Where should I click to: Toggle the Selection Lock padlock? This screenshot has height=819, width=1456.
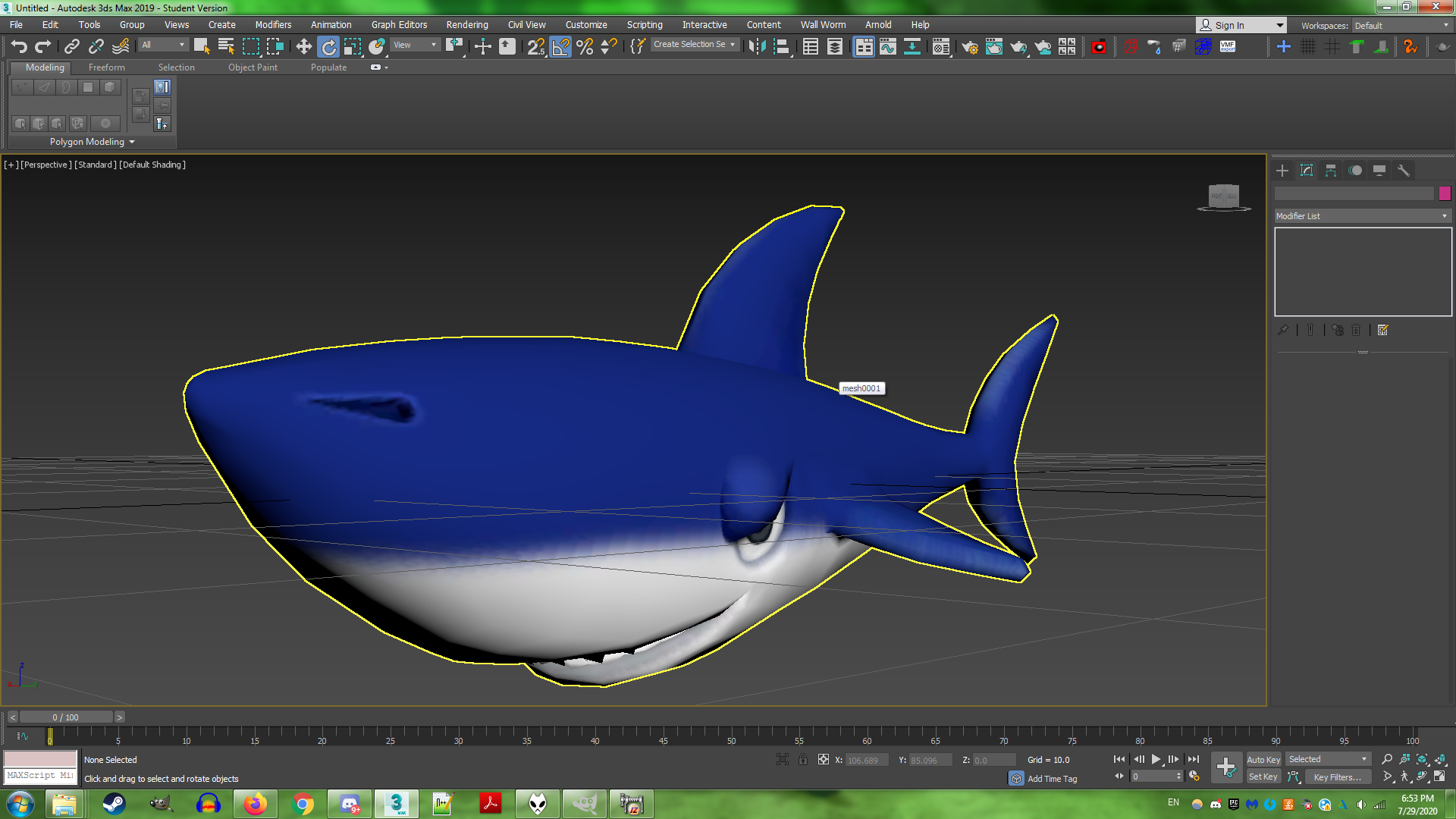coord(803,759)
